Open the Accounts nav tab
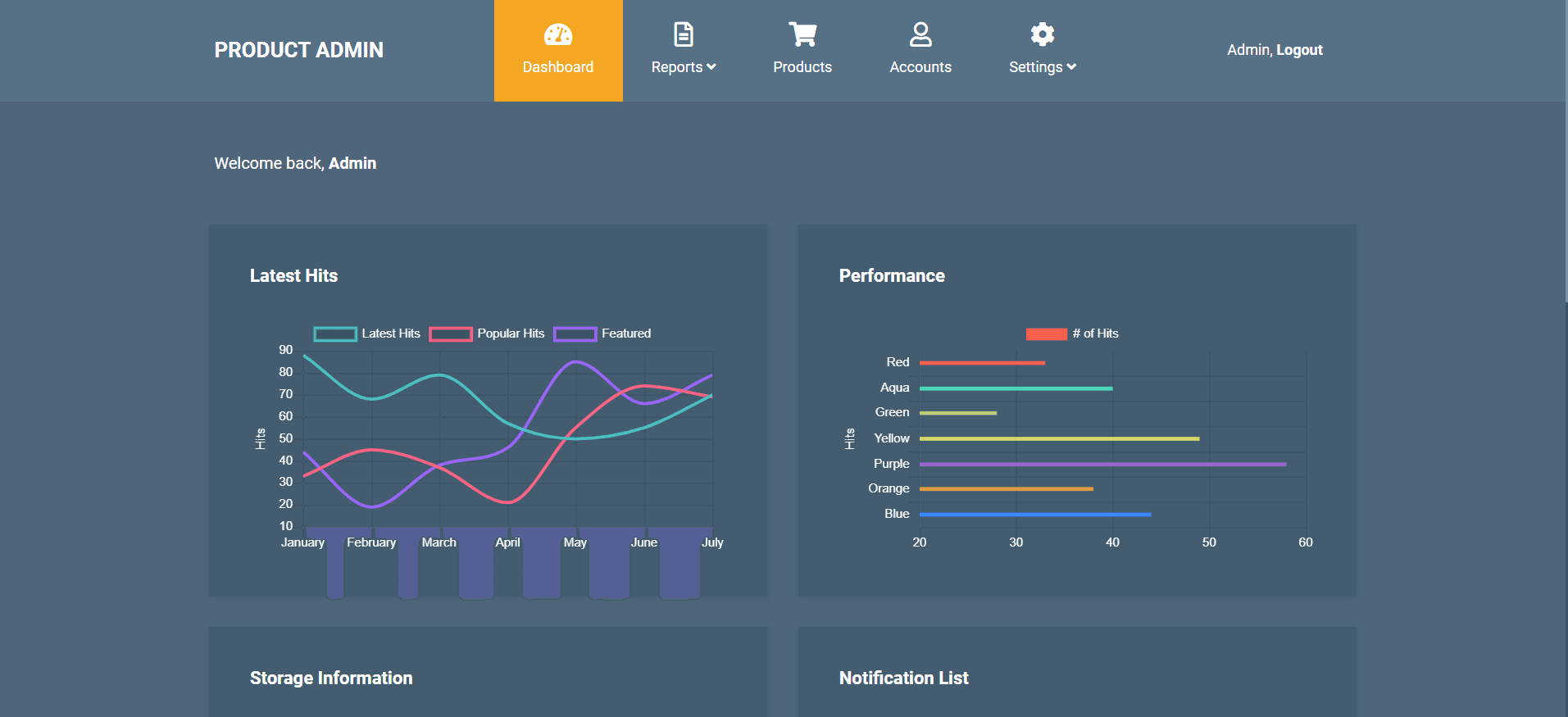The height and width of the screenshot is (717, 1568). [x=920, y=67]
